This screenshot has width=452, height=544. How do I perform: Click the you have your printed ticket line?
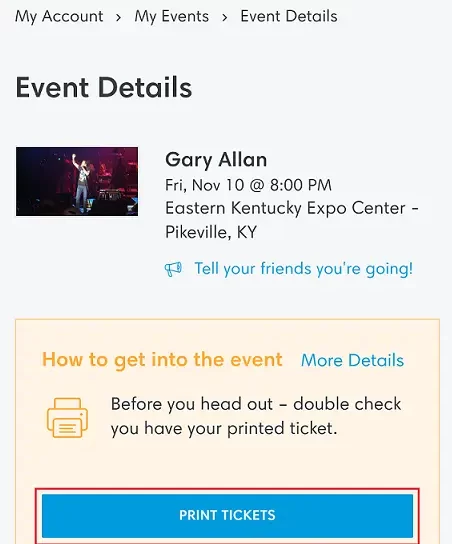coord(224,428)
